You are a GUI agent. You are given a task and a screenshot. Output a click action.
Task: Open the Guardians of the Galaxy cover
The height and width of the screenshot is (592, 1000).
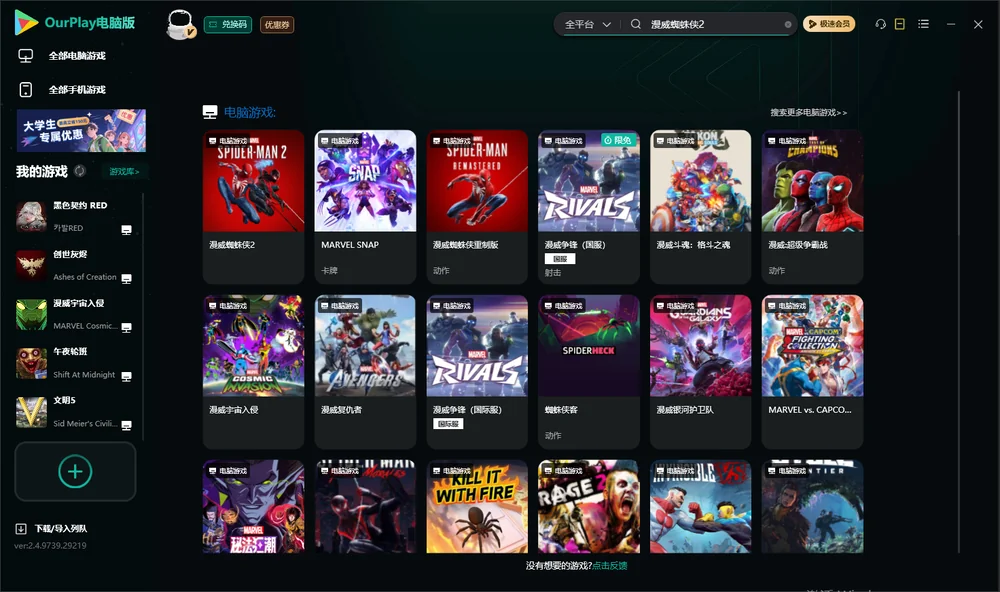tap(701, 346)
